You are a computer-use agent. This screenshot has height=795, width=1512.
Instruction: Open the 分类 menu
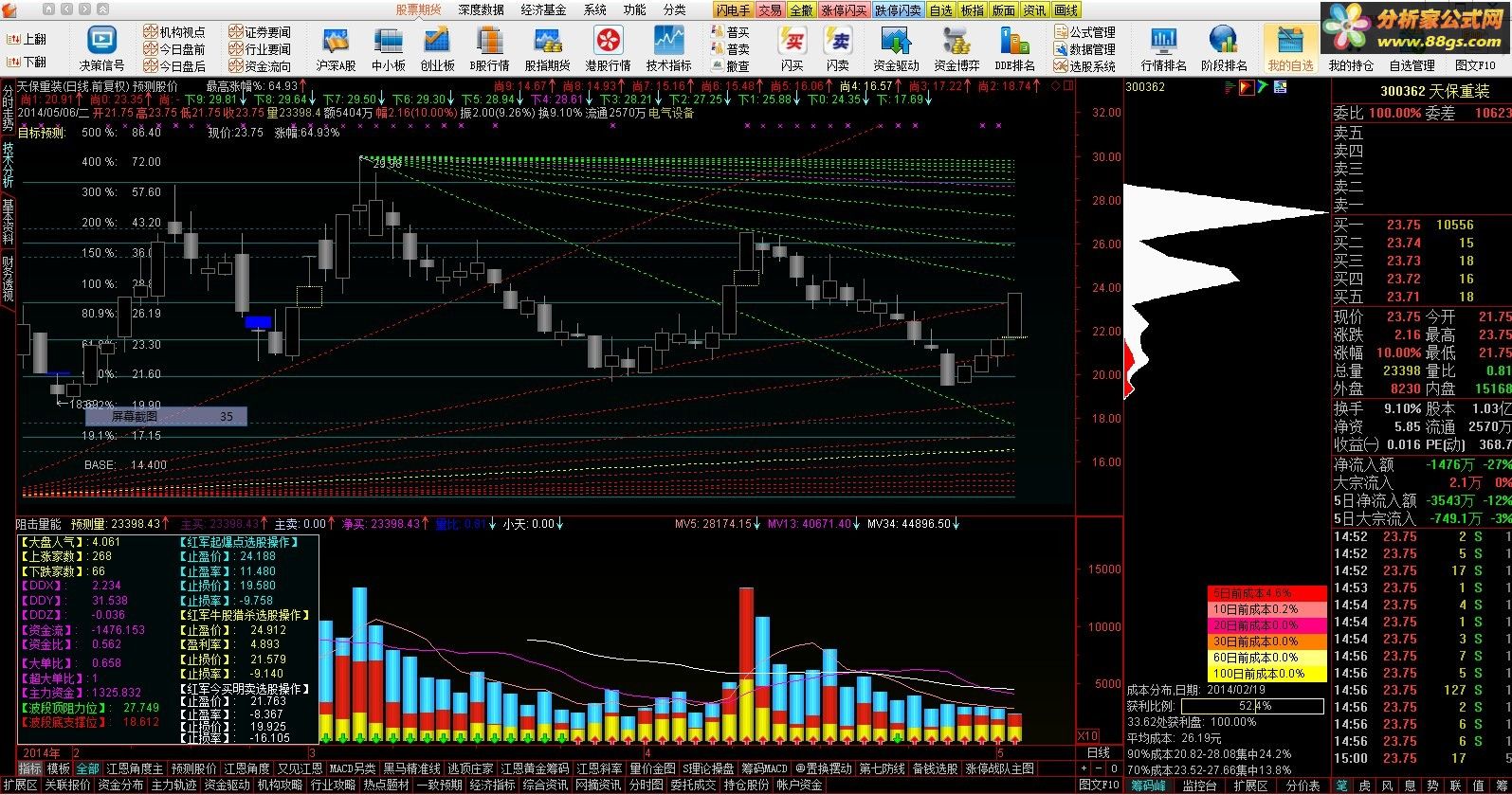click(674, 9)
